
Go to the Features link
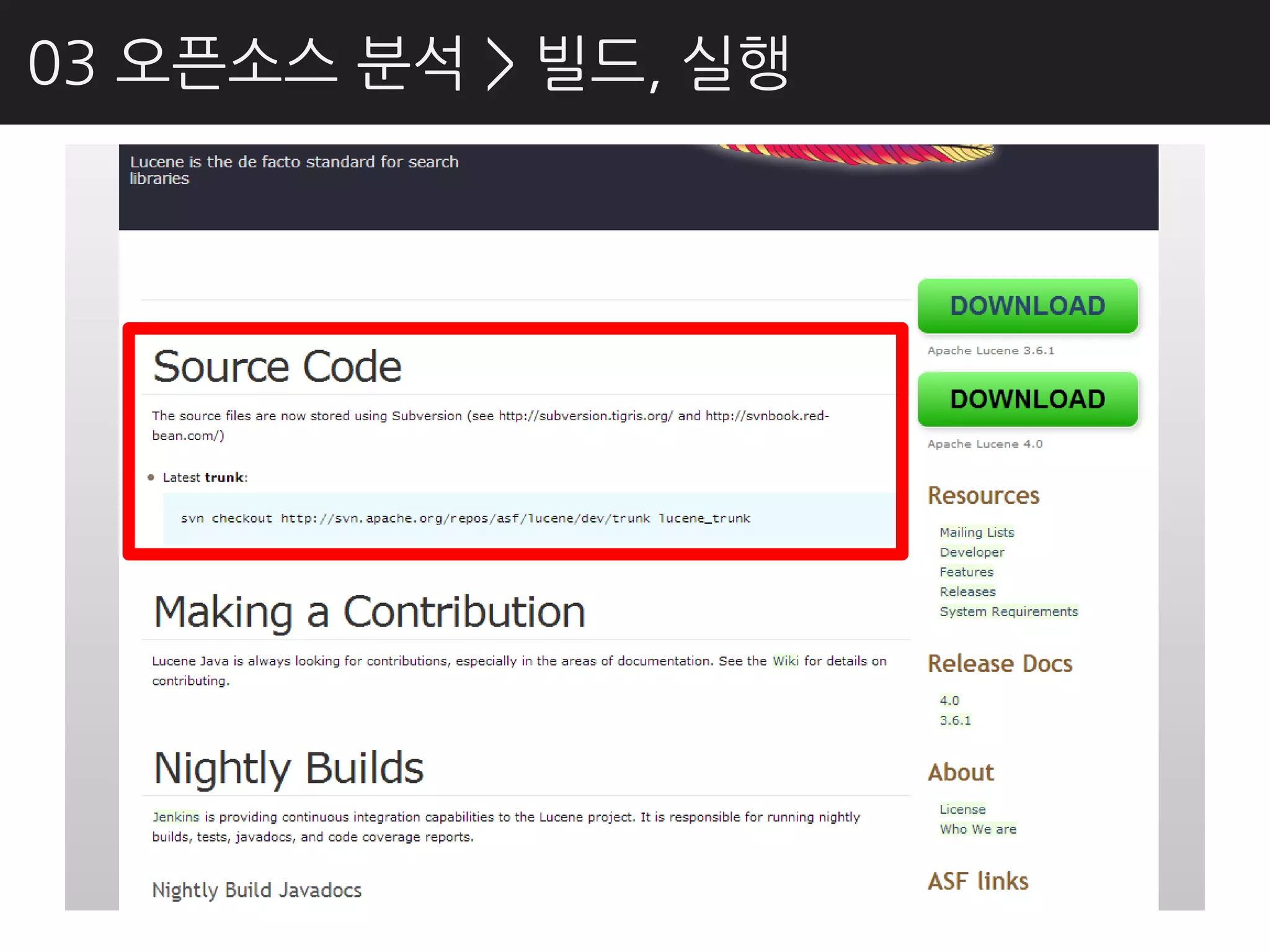966,572
